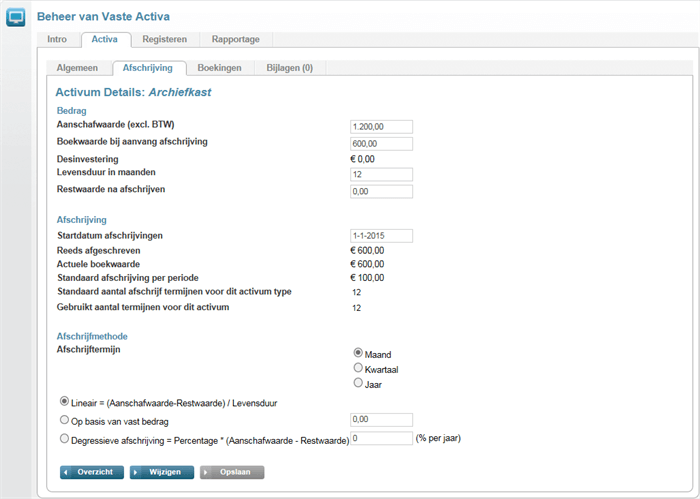Click the Aanschafwaarde (excl. BTW) field
700x499 pixels.
(381, 127)
